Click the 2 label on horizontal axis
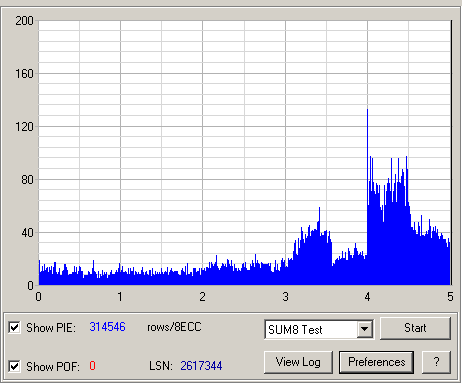Viewport: 462px width, 384px height. pos(202,297)
